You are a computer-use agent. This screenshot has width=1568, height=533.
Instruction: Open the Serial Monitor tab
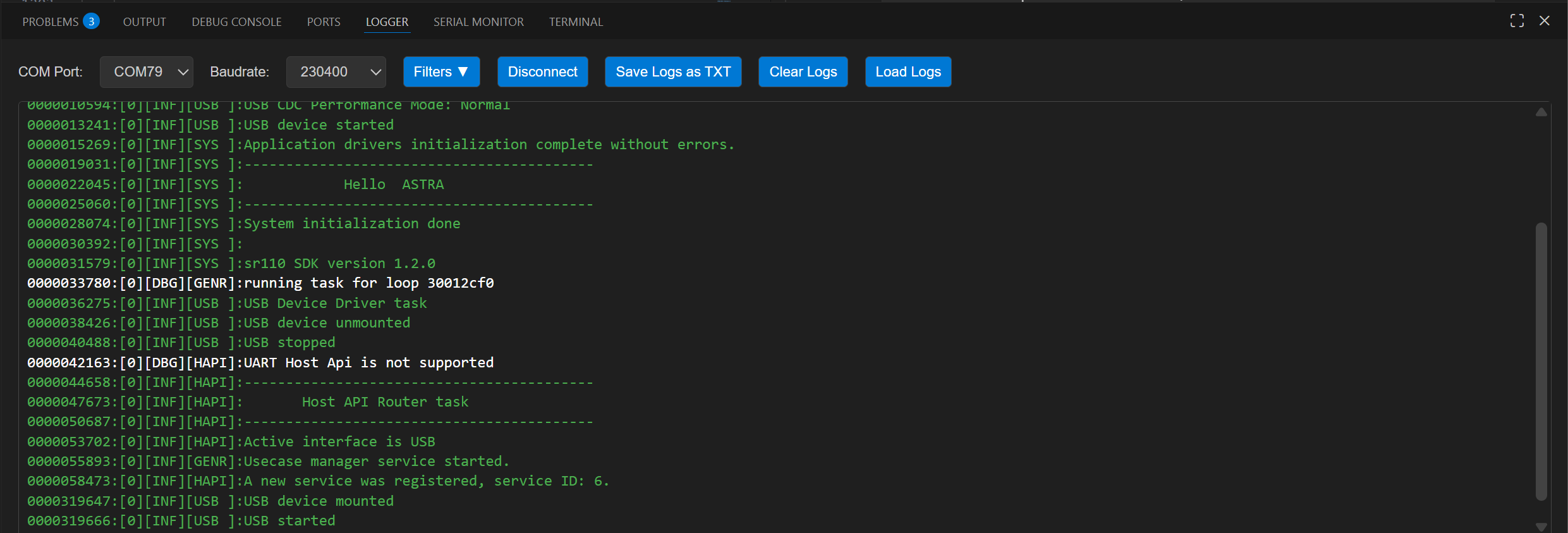coord(478,22)
